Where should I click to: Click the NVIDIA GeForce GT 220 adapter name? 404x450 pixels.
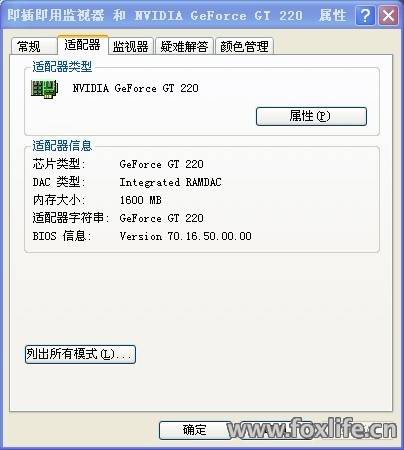click(x=135, y=88)
